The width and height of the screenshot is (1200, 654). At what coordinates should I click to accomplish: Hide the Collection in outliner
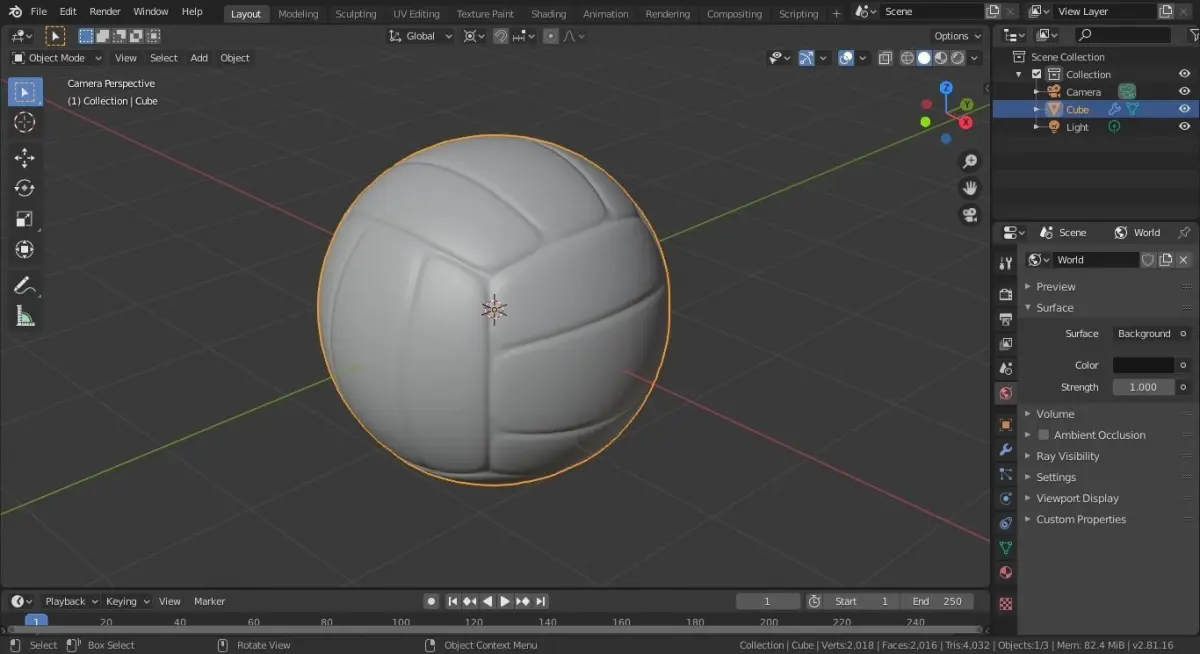(1184, 74)
